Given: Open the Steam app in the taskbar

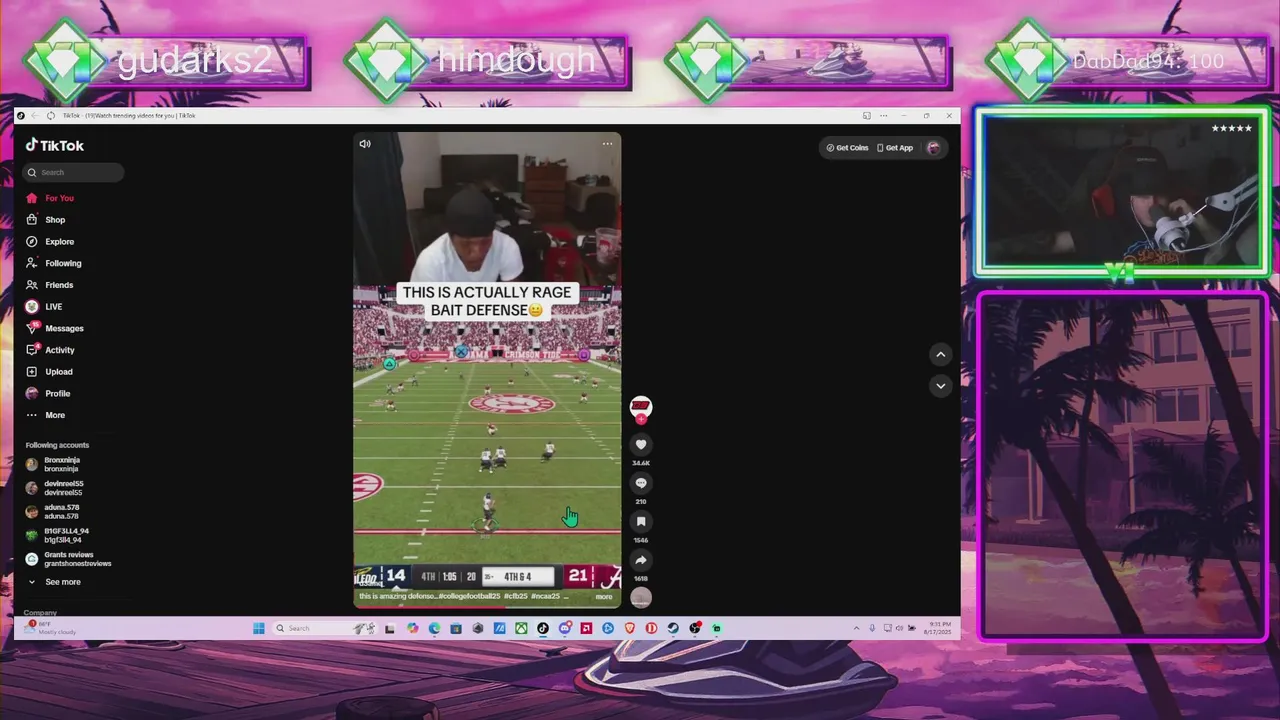Looking at the screenshot, I should click(673, 628).
